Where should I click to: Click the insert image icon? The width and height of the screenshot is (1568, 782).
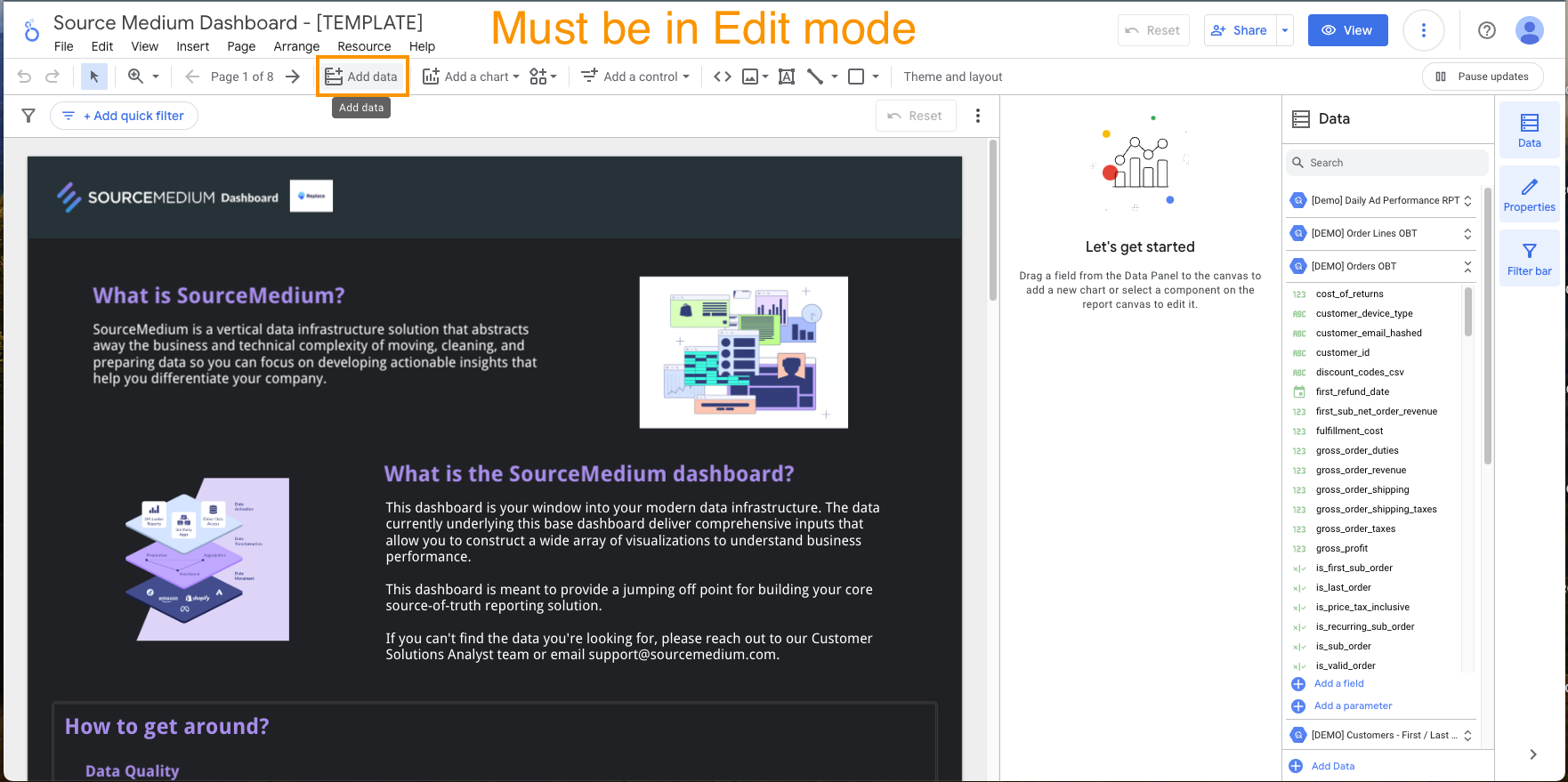750,77
